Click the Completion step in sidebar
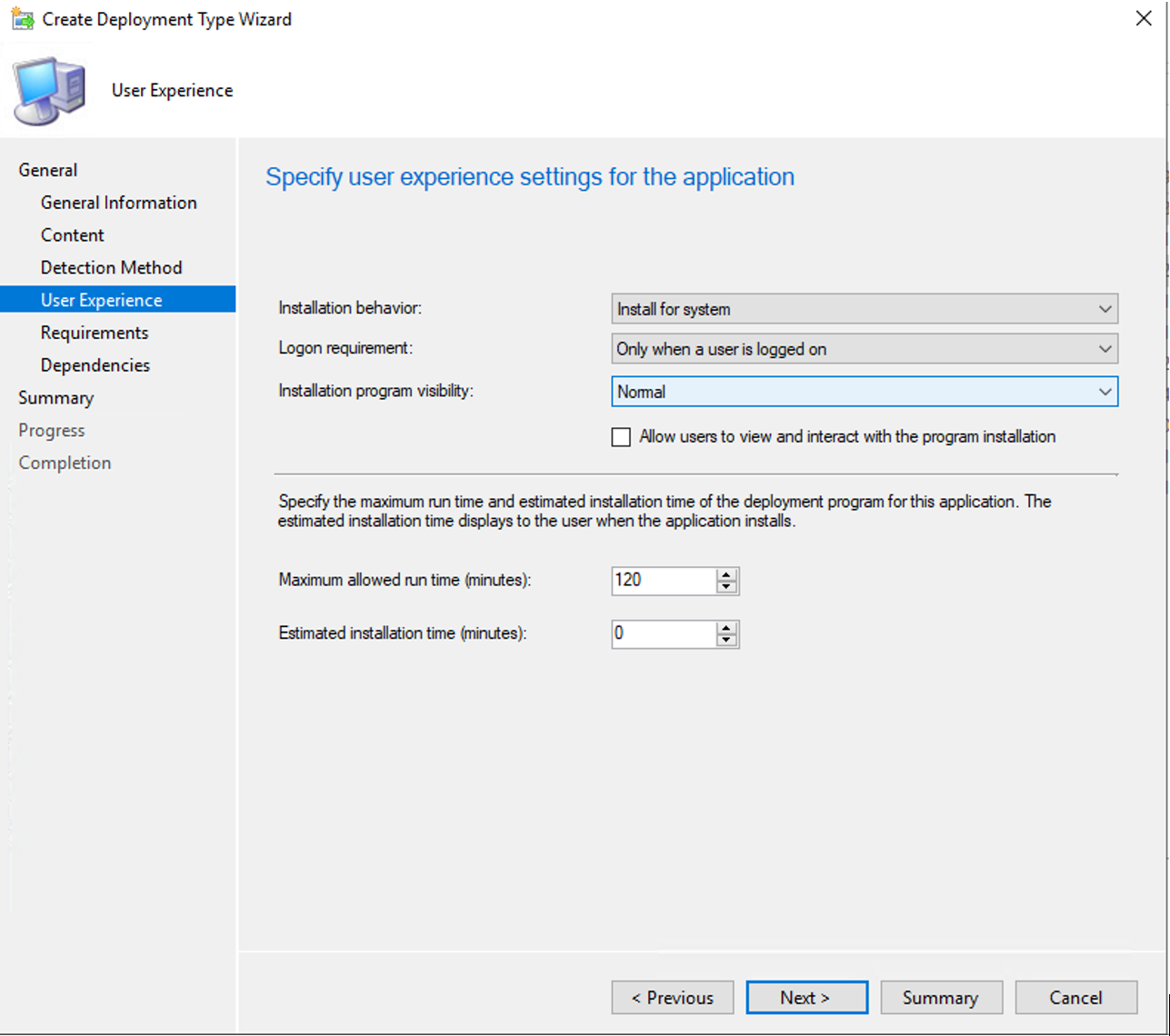The height and width of the screenshot is (1036, 1170). tap(65, 463)
